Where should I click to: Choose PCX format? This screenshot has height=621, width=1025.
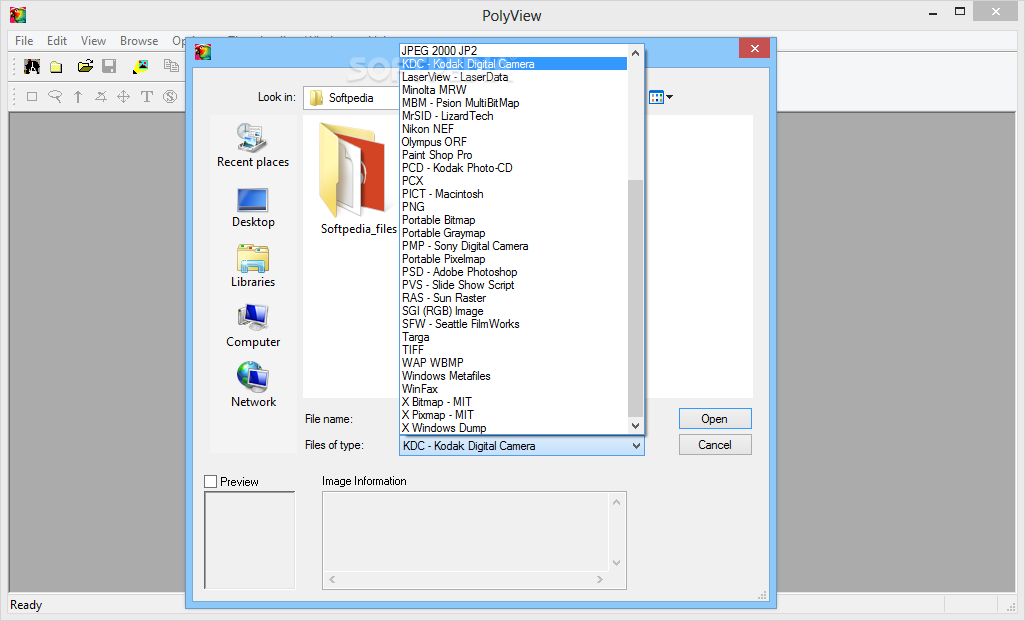pyautogui.click(x=513, y=181)
